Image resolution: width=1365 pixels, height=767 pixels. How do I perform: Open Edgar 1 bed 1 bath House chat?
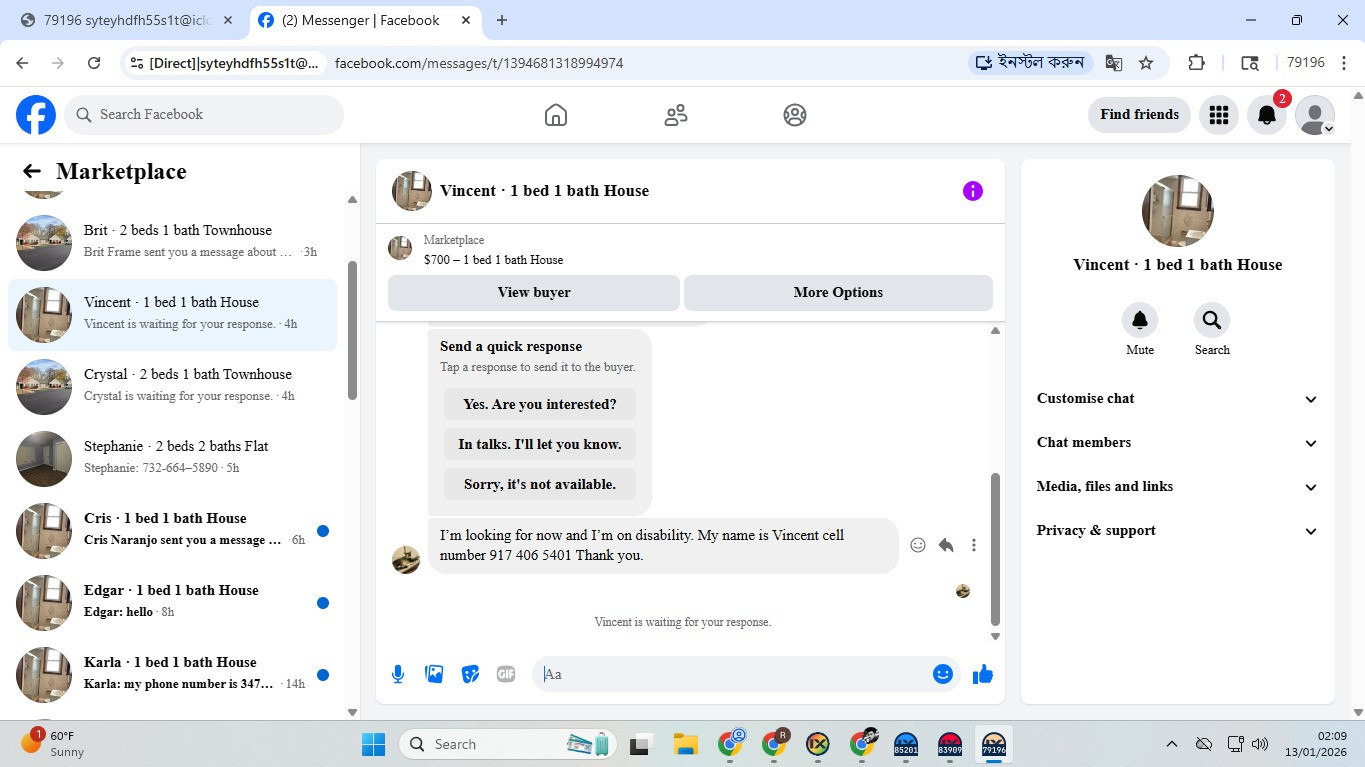[172, 603]
